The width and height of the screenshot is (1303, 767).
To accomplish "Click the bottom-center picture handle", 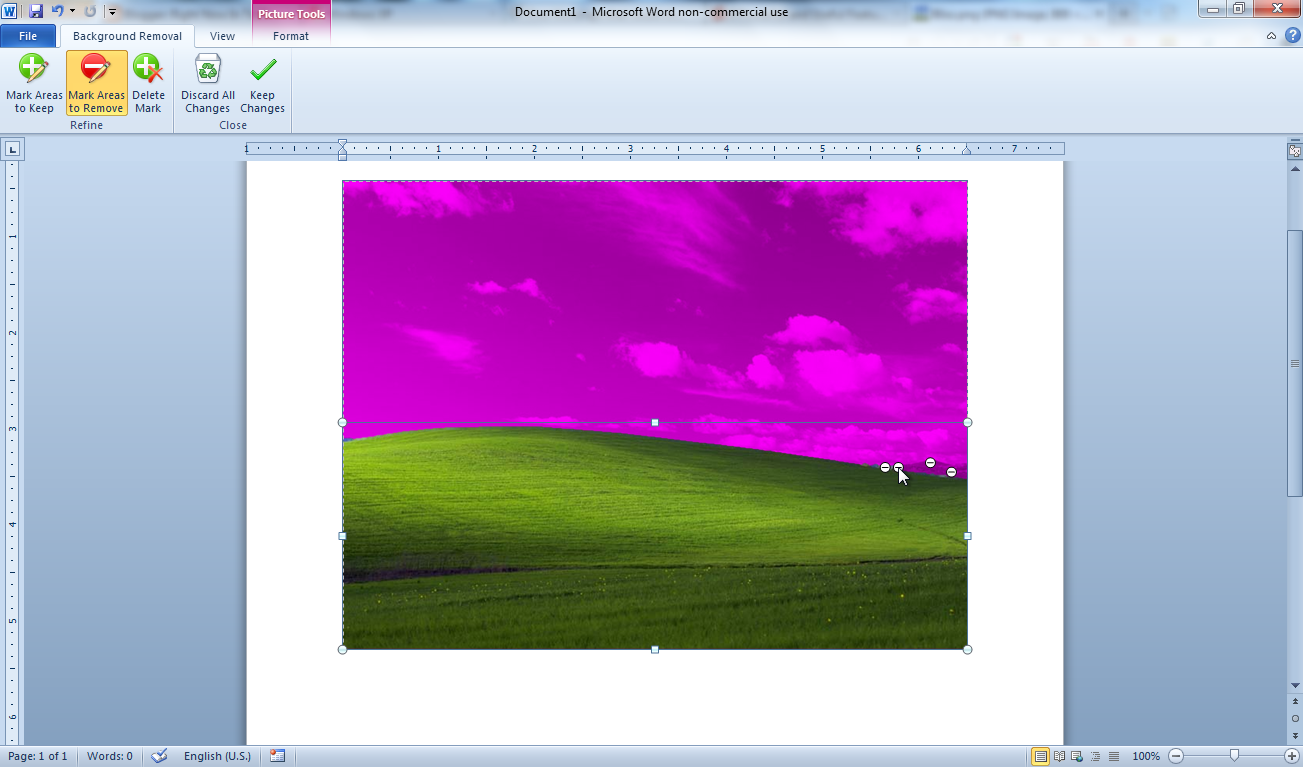I will pos(655,649).
